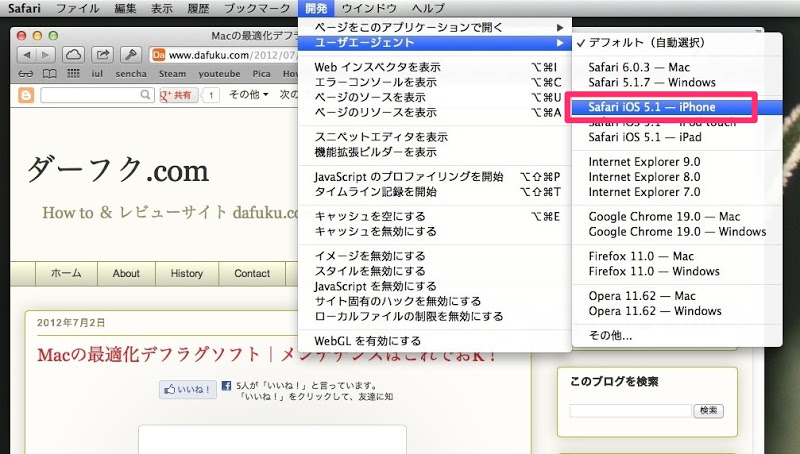Select Safari 5.1.7 — Windows user agent
This screenshot has width=800, height=454.
[677, 83]
